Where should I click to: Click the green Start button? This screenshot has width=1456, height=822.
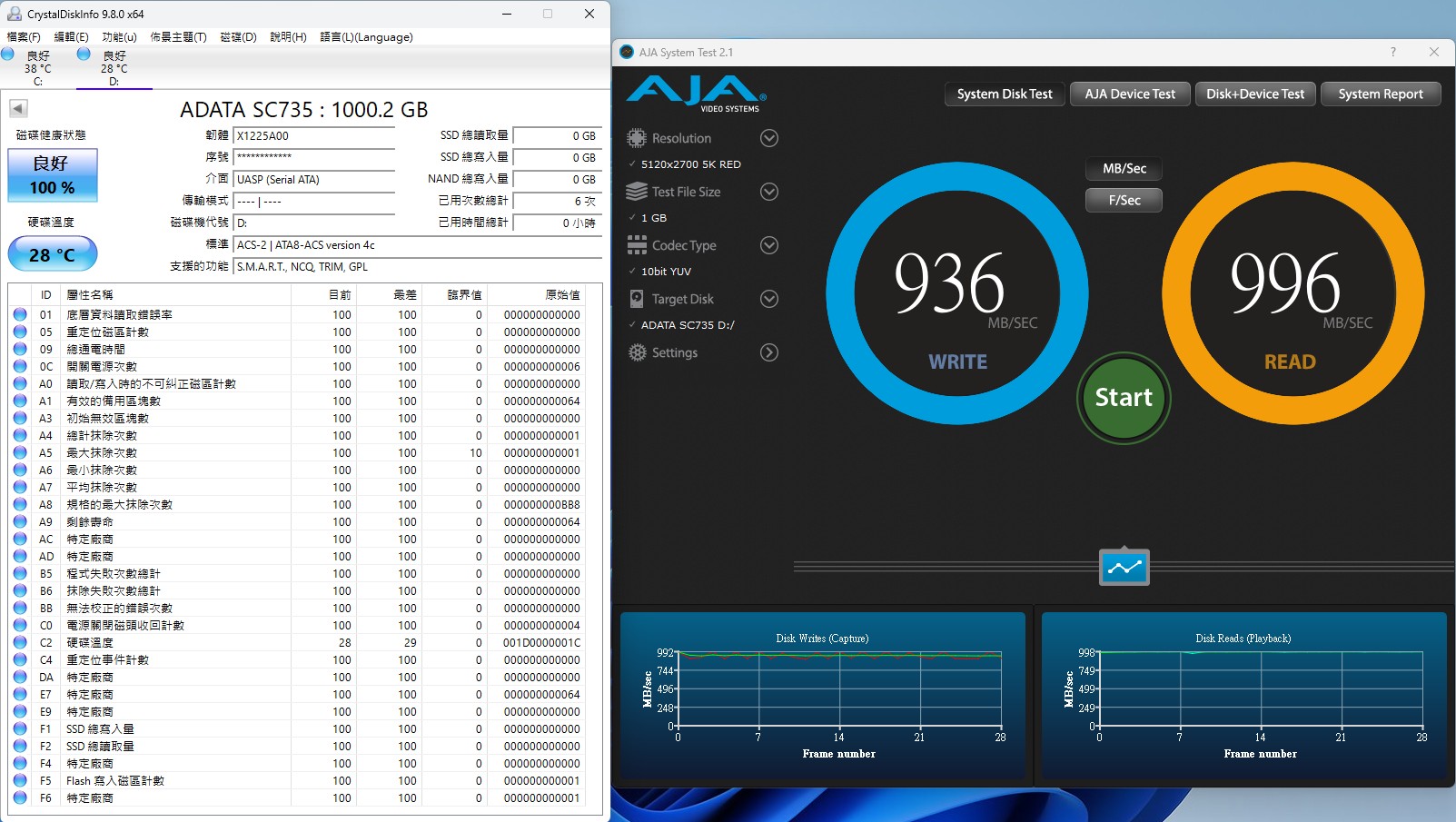pyautogui.click(x=1124, y=398)
